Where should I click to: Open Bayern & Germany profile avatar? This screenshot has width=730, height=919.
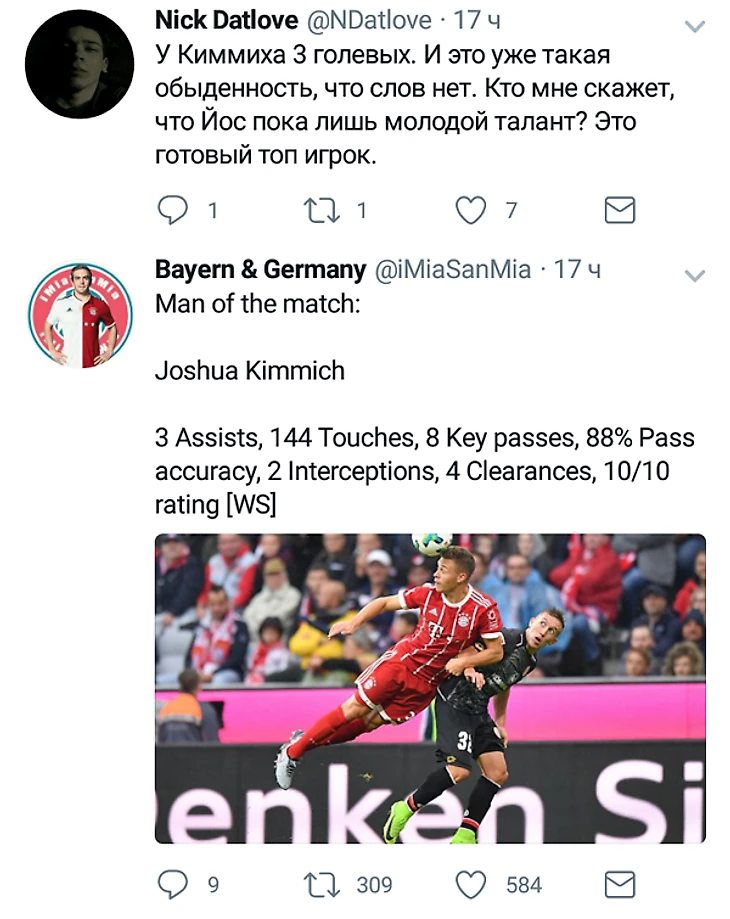(x=80, y=315)
